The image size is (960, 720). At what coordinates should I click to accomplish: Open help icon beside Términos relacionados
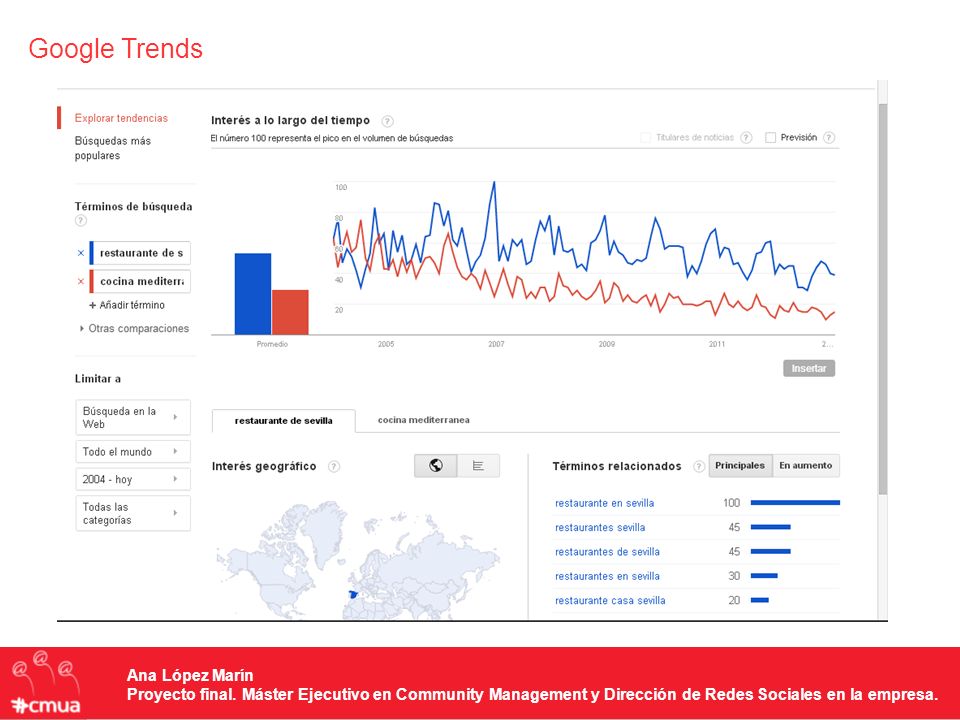click(x=699, y=467)
